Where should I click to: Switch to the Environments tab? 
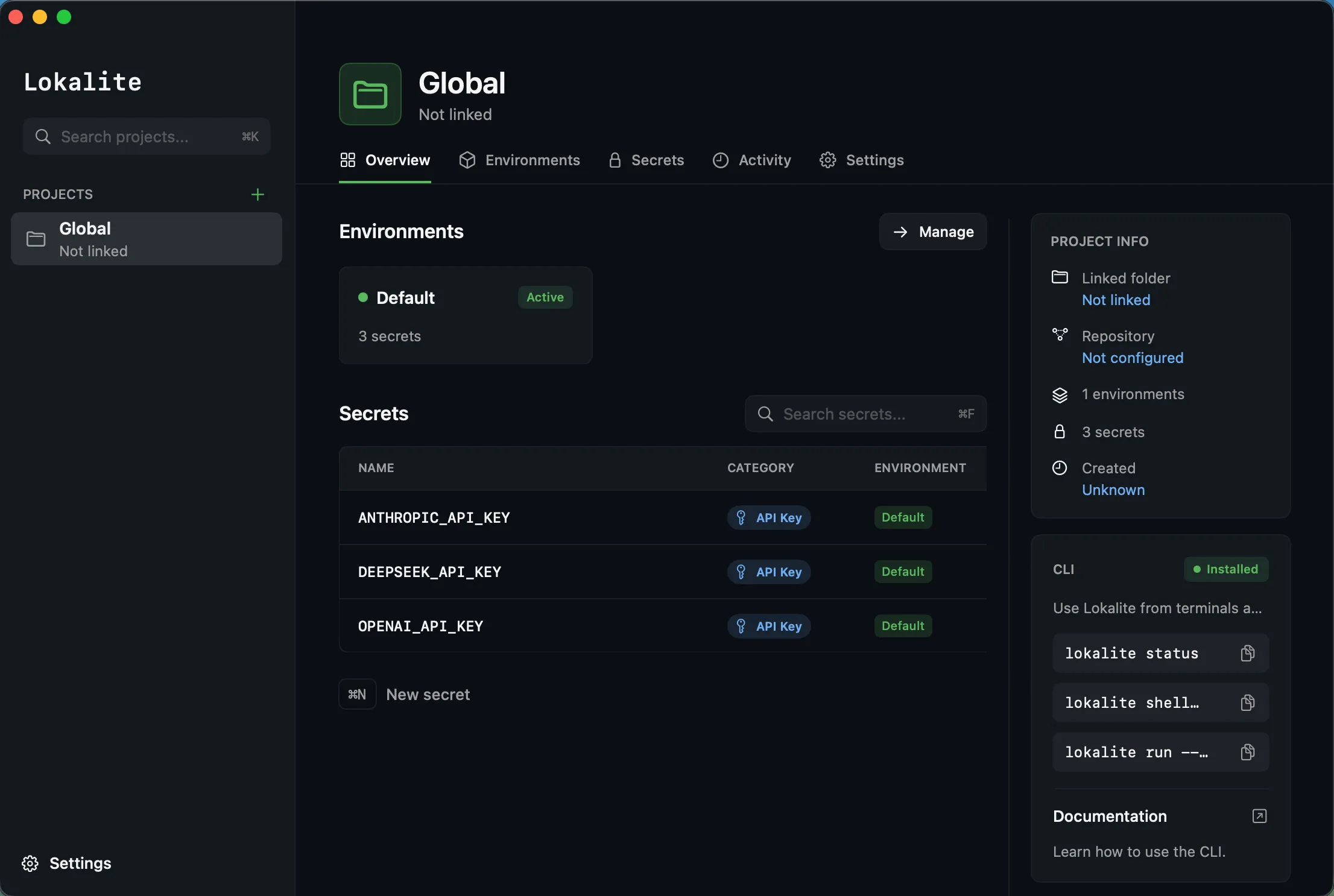pos(519,160)
